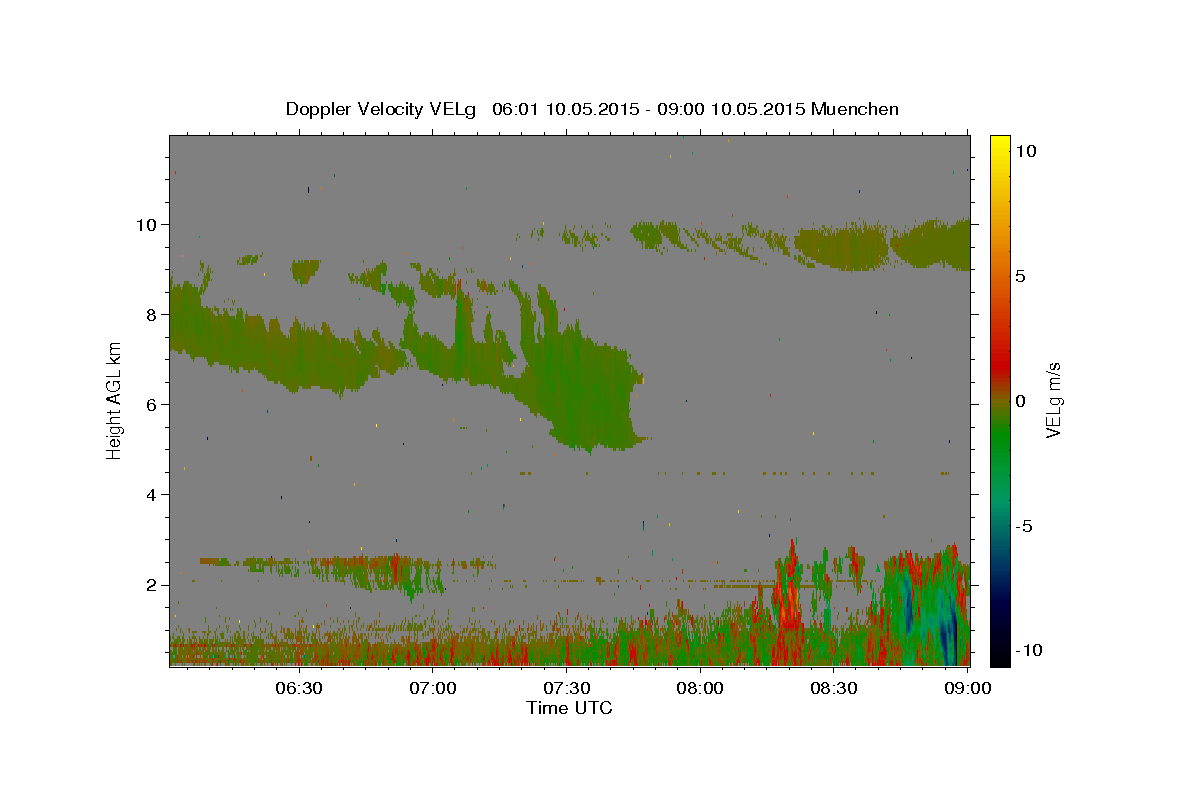This screenshot has width=1200, height=800.
Task: Click the height label '2' on the y-axis
Action: point(151,584)
